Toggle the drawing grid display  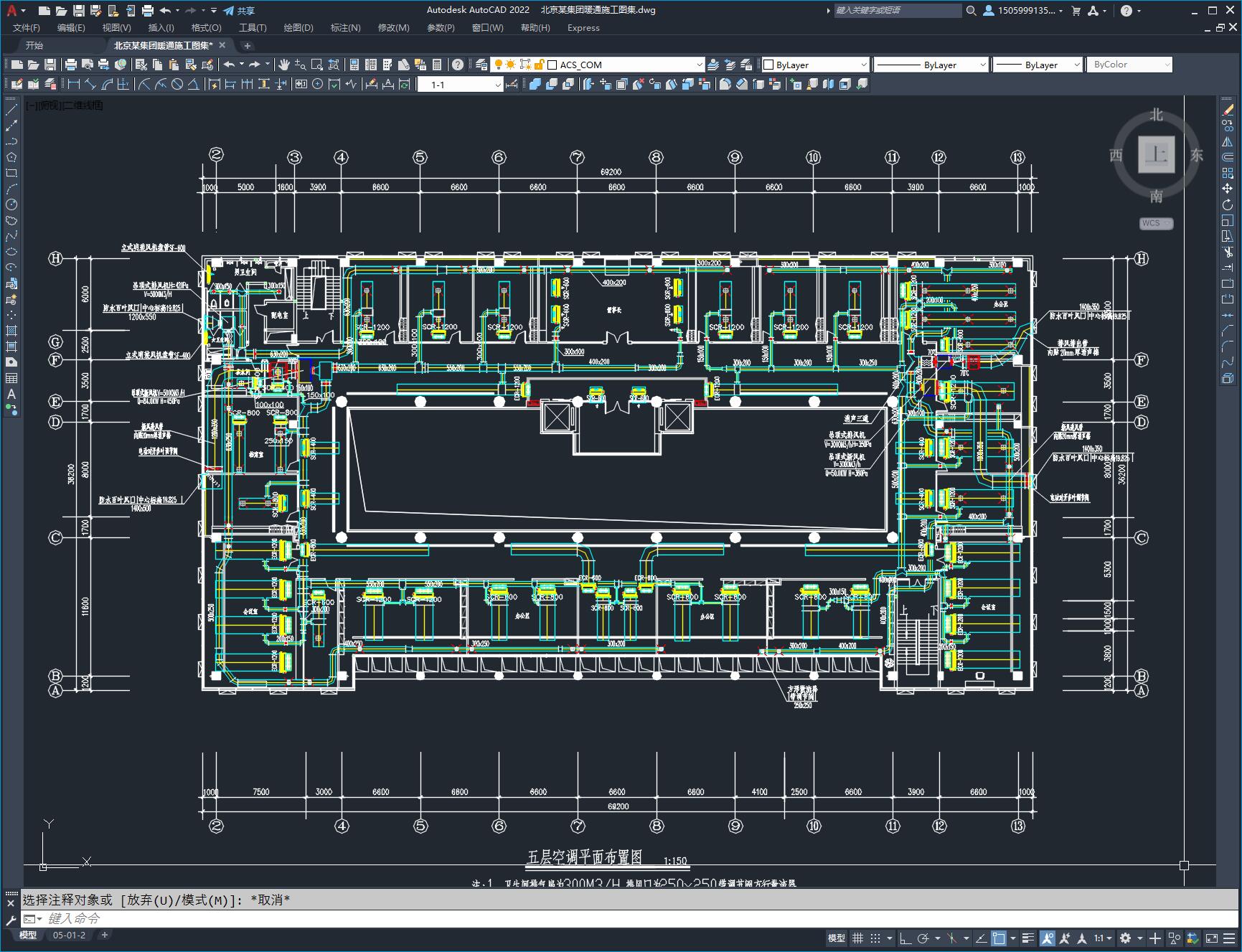tap(857, 938)
